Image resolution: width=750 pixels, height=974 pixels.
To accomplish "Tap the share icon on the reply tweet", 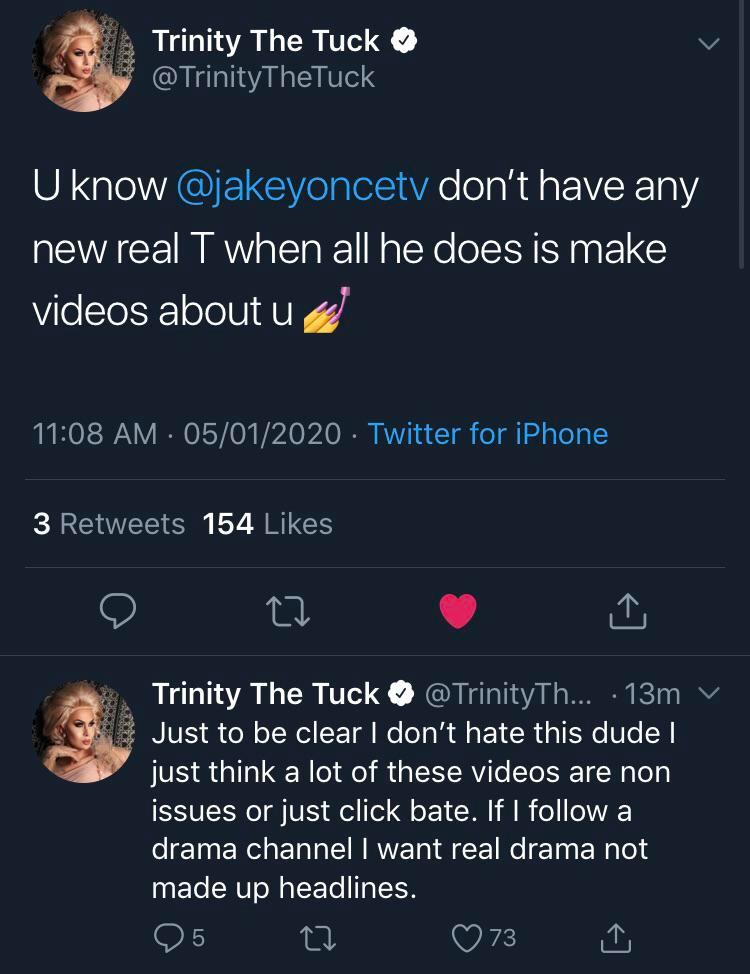I will pyautogui.click(x=617, y=938).
